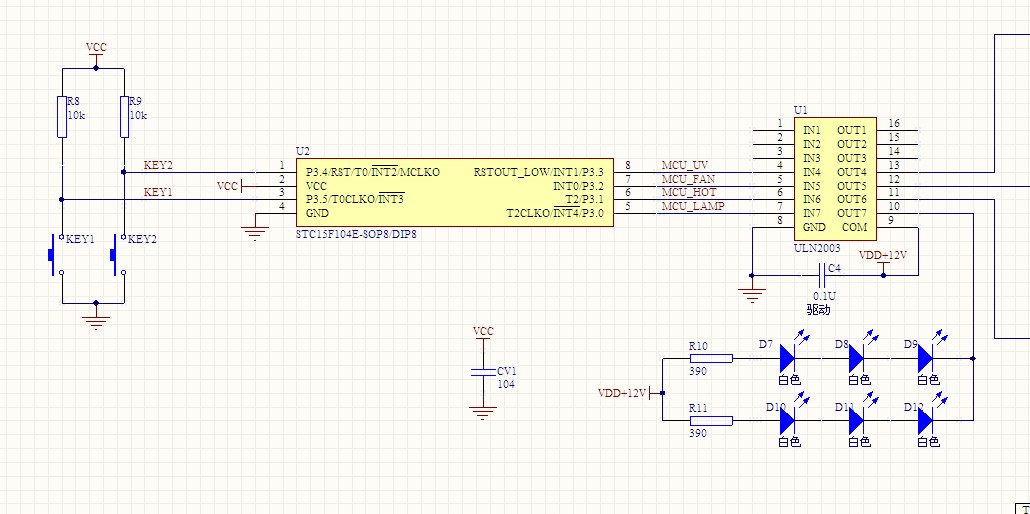Click the KEY2 net label on U2 pin 1 wire
Screen dimensions: 1030x514
tap(158, 165)
